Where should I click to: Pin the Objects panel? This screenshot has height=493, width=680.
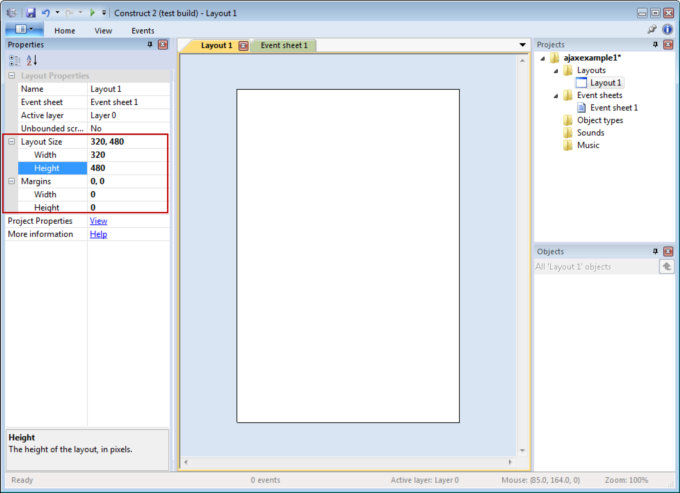tap(655, 251)
